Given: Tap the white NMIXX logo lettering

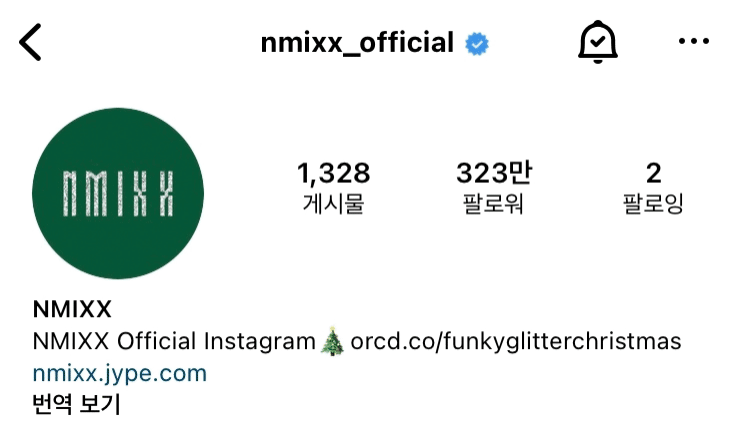Looking at the screenshot, I should pos(118,193).
